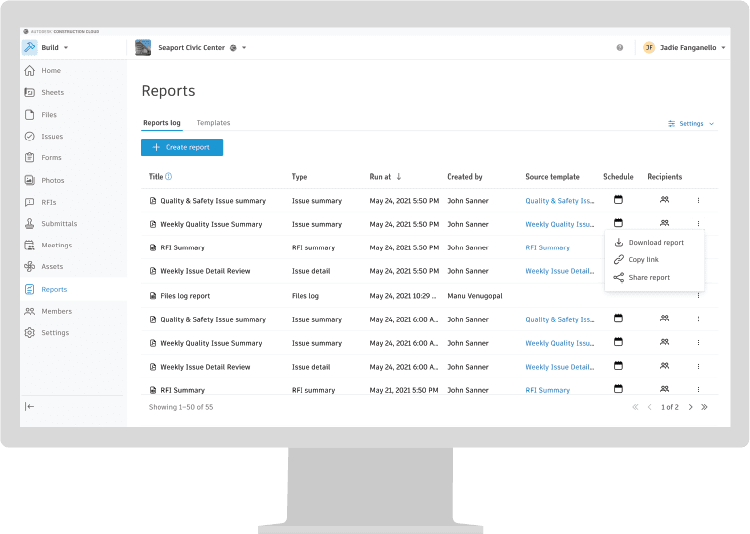This screenshot has width=750, height=534.
Task: Open schedule icon for 6:00 AM Quality & Safety row
Action: [x=618, y=318]
